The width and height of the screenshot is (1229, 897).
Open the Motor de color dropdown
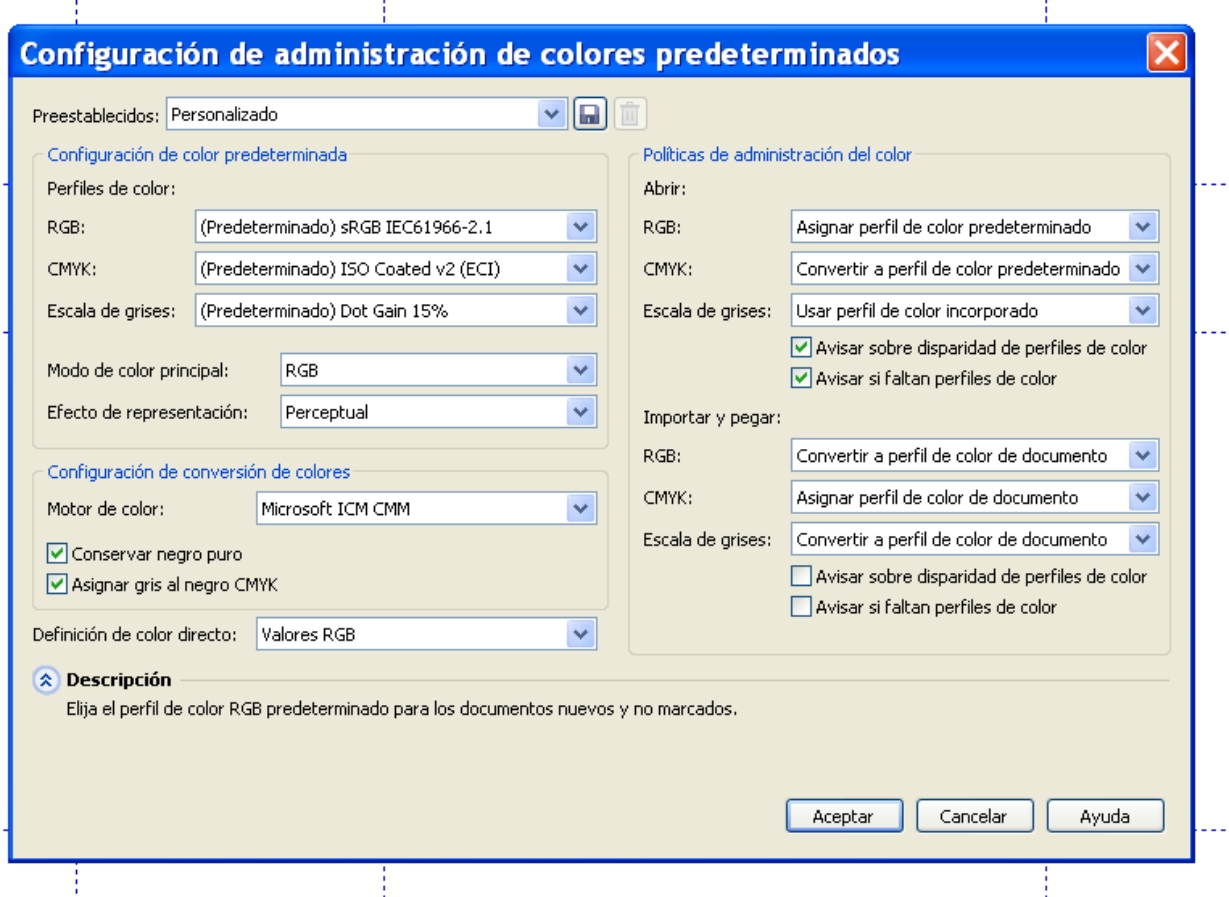point(426,509)
